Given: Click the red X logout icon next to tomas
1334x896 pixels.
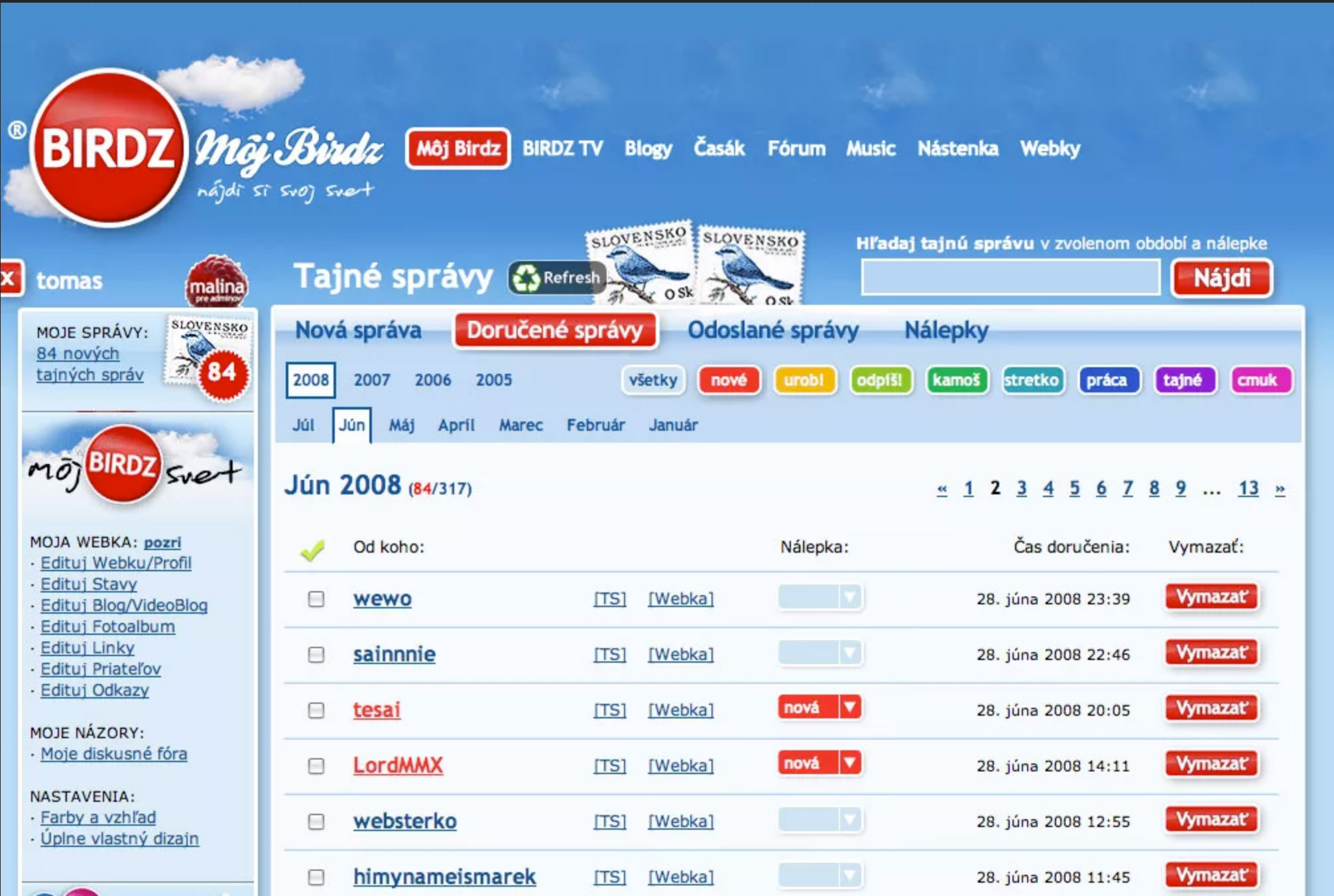Looking at the screenshot, I should click(x=10, y=278).
